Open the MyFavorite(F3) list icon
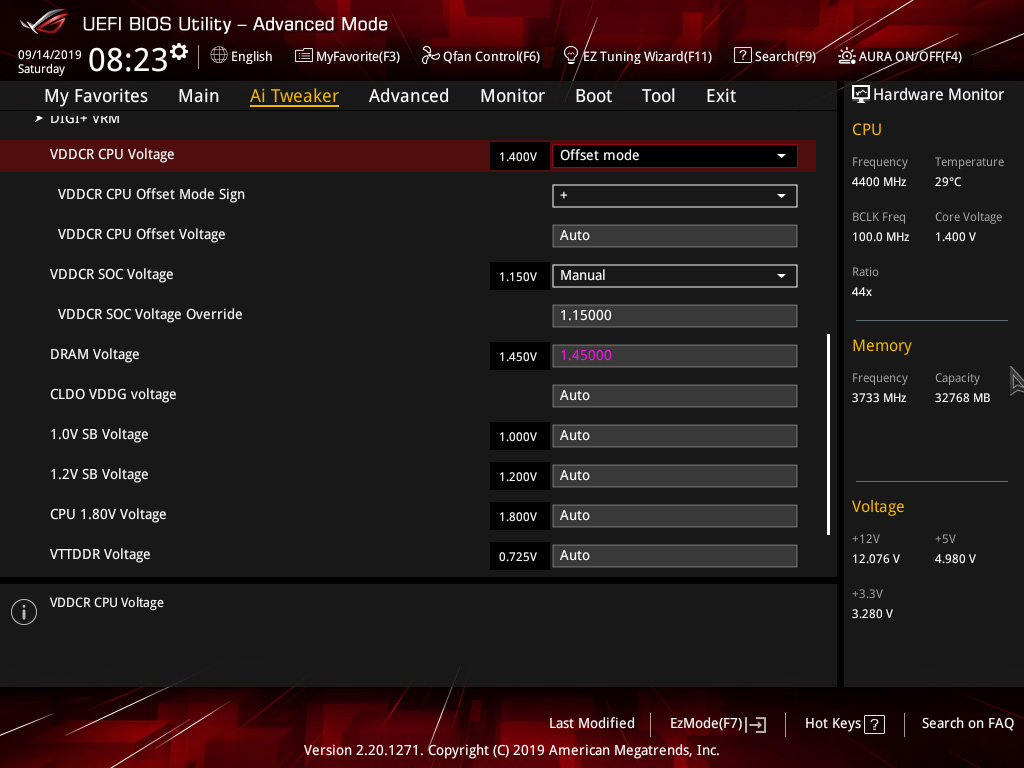The width and height of the screenshot is (1024, 768). click(x=303, y=56)
